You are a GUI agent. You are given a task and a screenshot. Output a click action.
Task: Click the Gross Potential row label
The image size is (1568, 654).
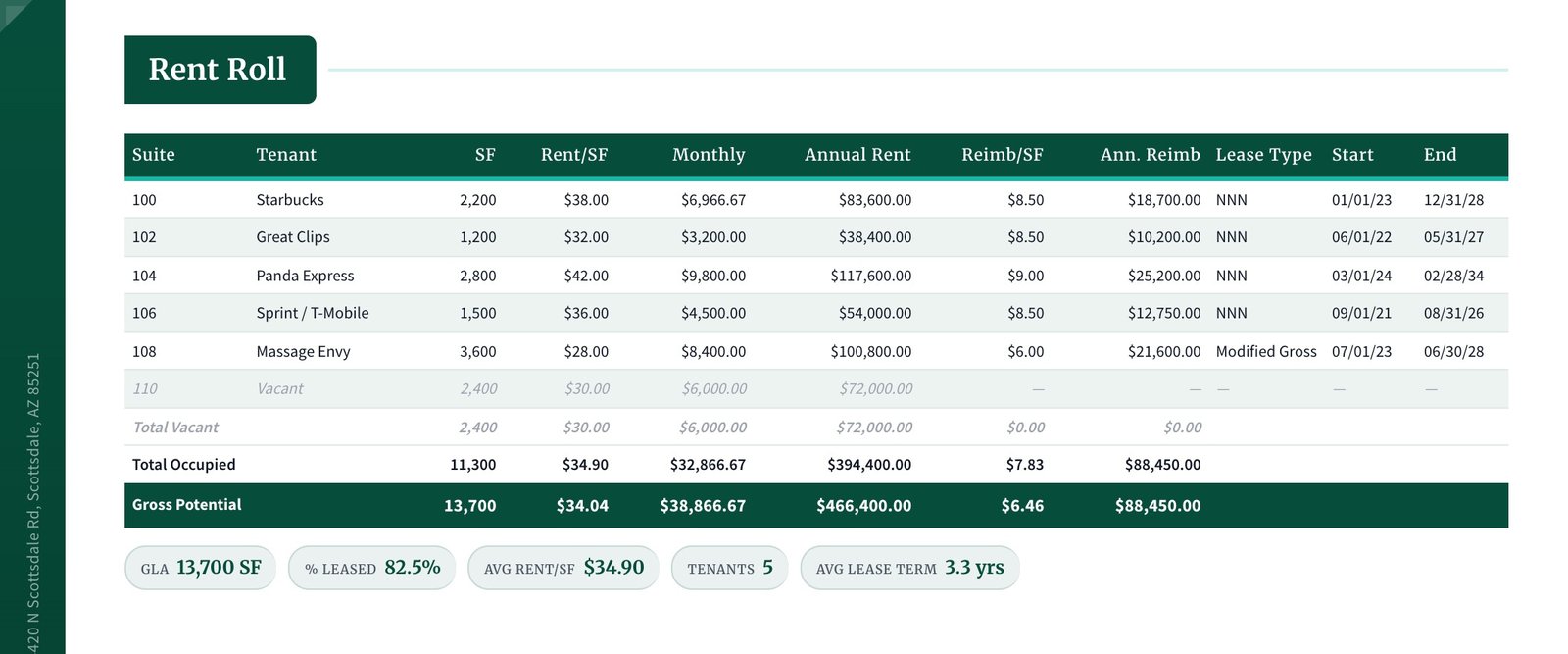[186, 505]
